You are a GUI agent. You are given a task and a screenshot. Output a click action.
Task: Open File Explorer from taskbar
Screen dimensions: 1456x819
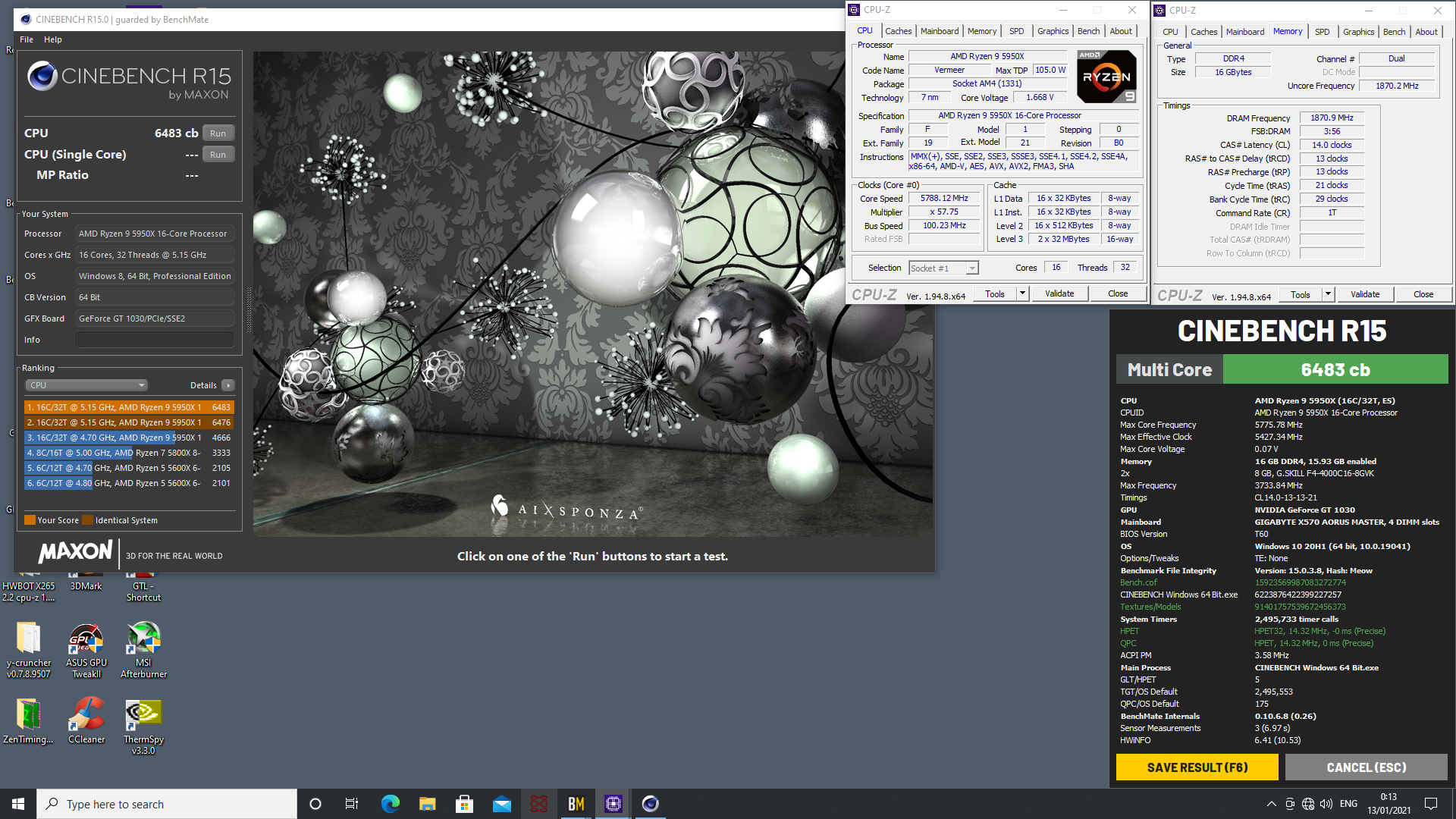click(x=427, y=804)
